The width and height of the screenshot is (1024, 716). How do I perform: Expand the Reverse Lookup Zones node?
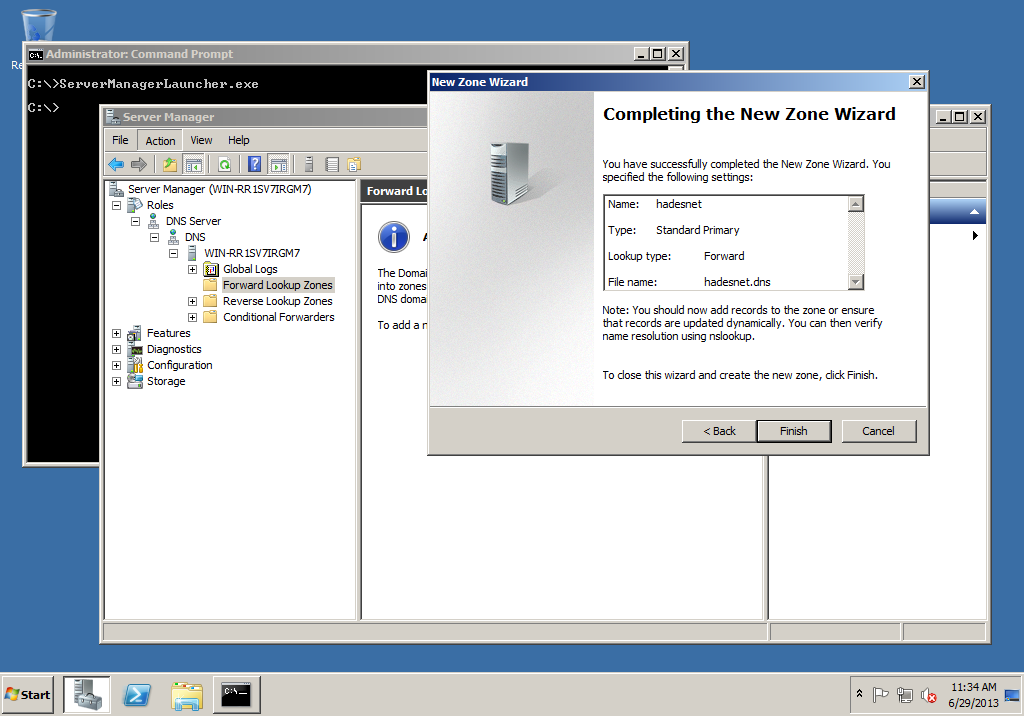point(192,301)
